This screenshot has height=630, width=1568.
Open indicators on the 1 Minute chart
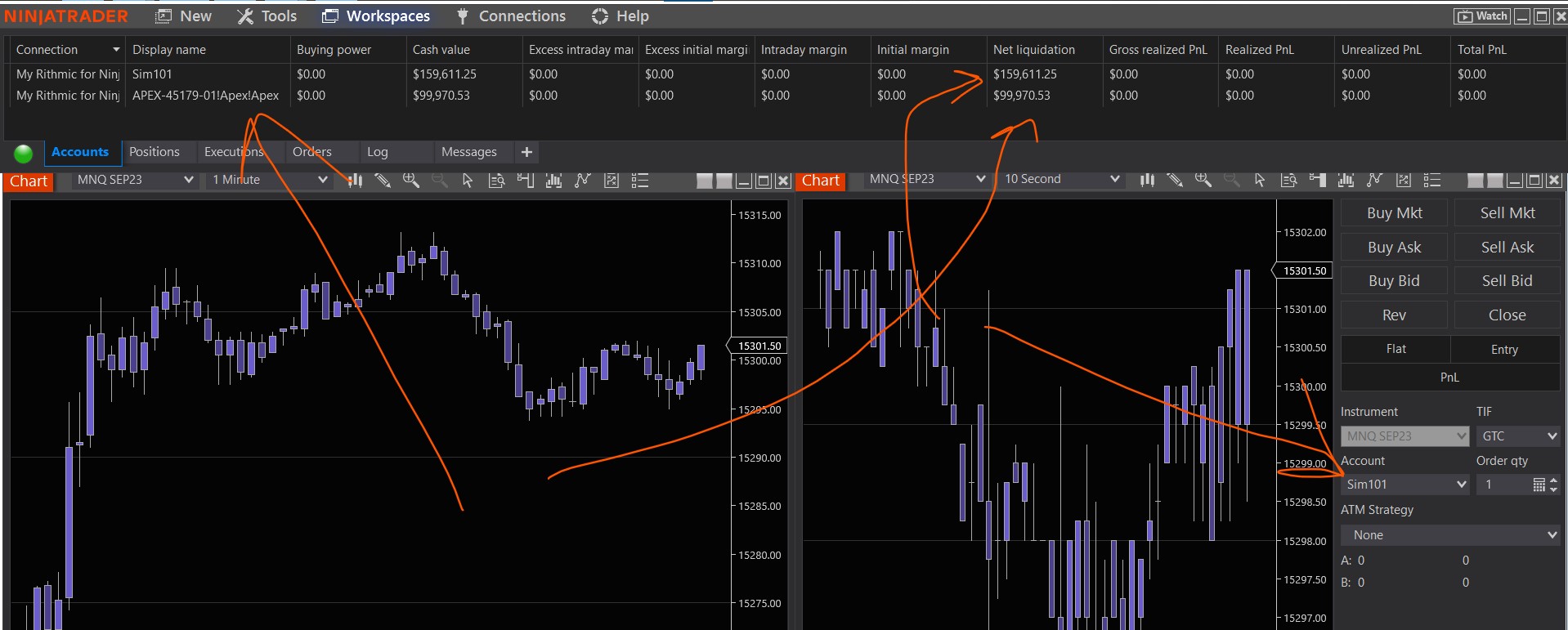(x=553, y=180)
